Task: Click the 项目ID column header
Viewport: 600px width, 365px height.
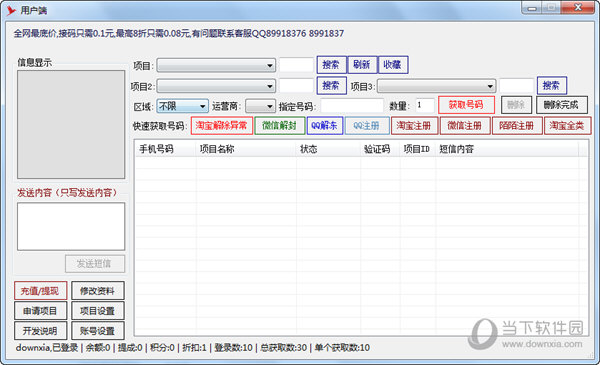Action: 417,149
